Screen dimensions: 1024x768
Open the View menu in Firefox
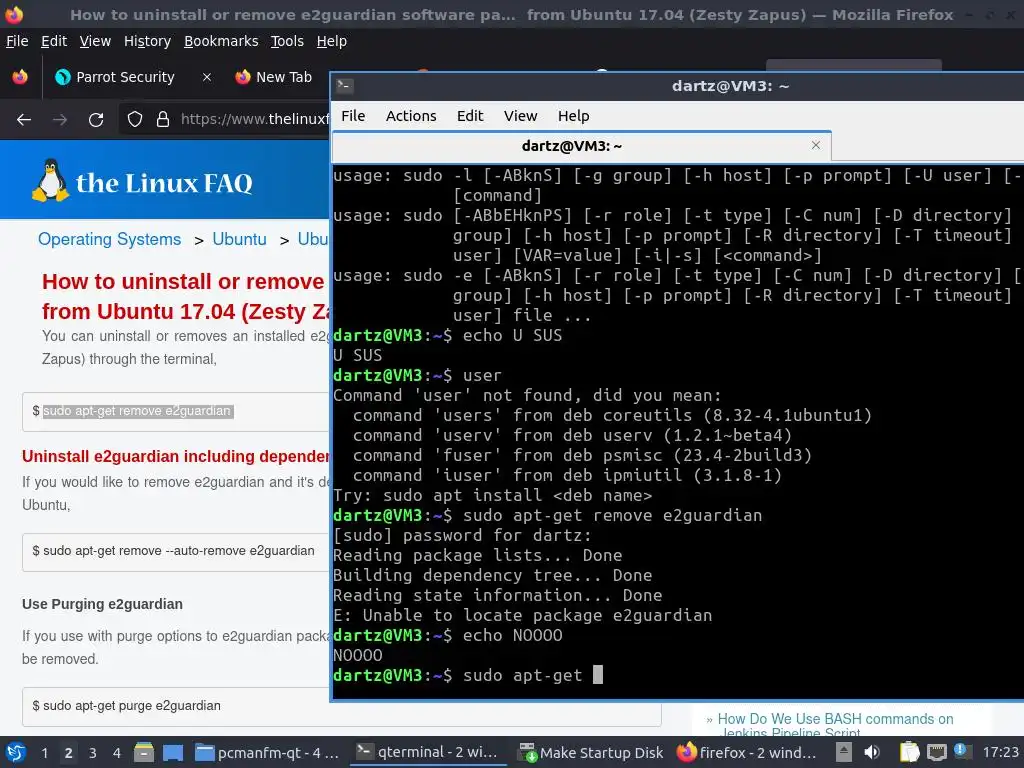click(x=95, y=41)
